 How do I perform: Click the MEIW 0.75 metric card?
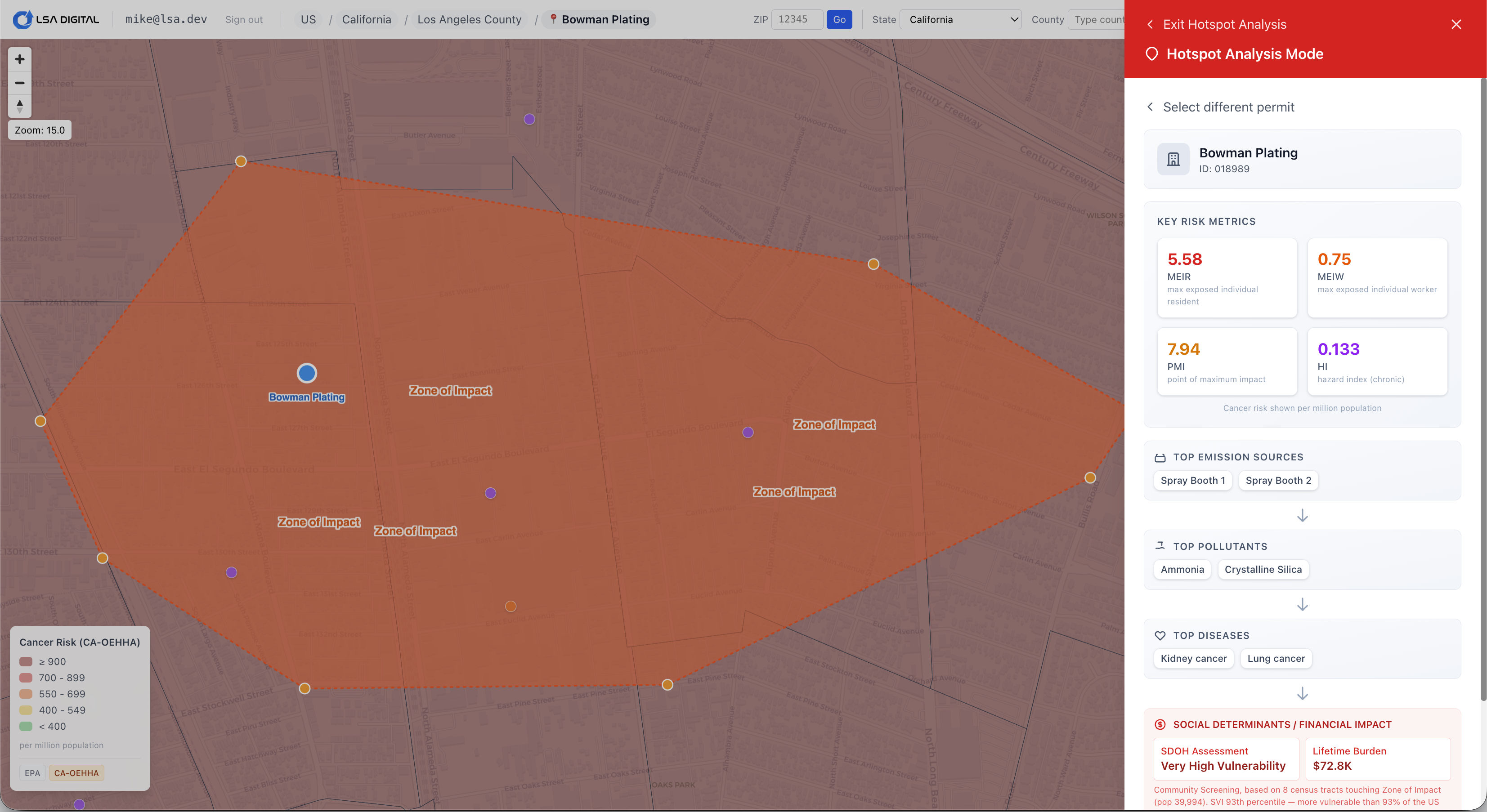click(1377, 277)
